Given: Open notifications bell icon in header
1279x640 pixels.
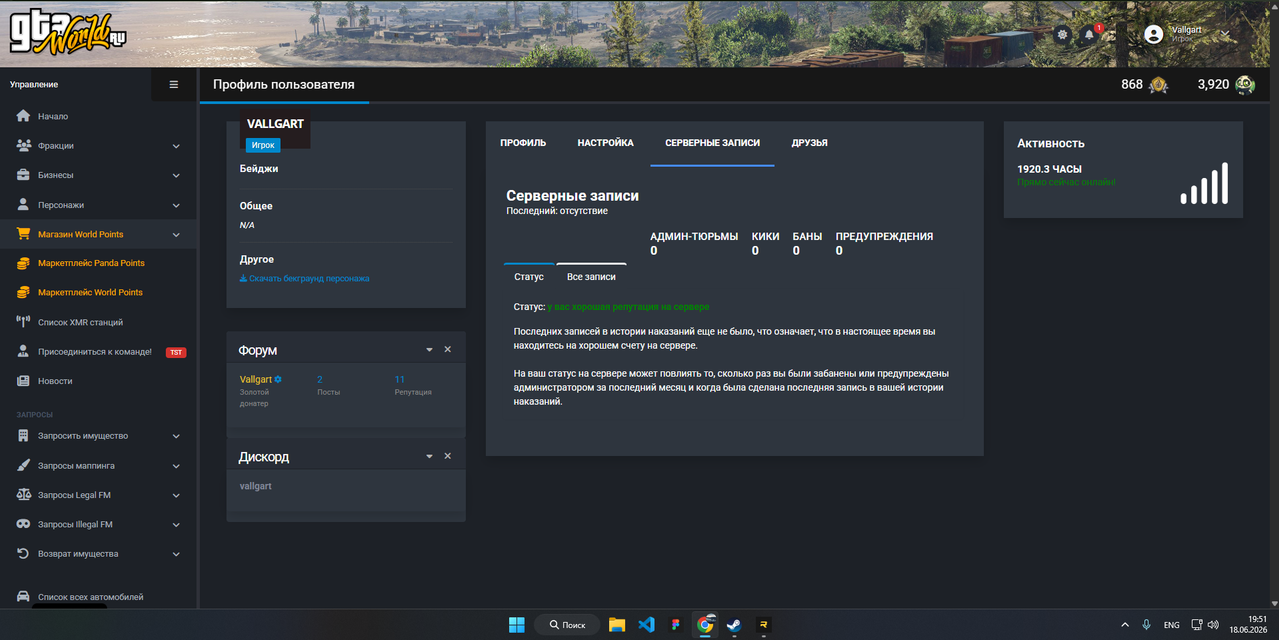Looking at the screenshot, I should (1090, 34).
